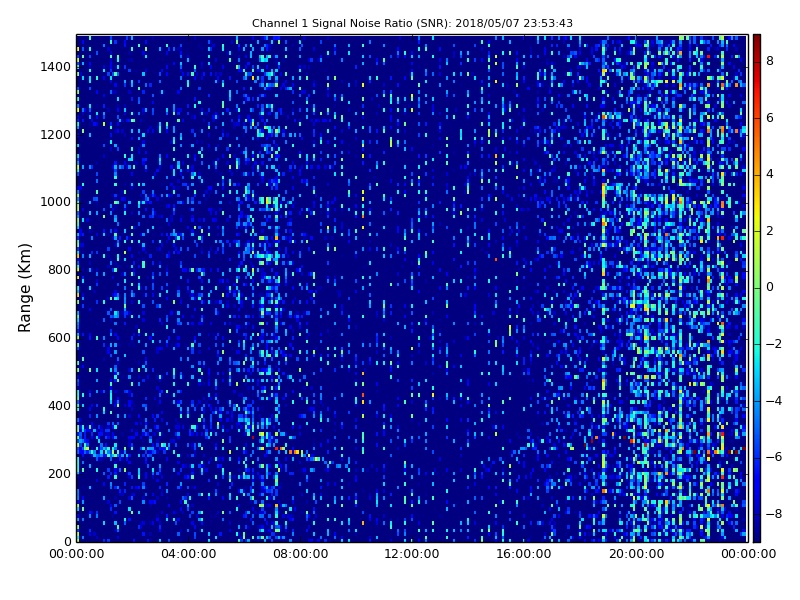Viewport: 800px width, 600px height.
Task: Click the colorbar tick label 8
Action: point(770,61)
